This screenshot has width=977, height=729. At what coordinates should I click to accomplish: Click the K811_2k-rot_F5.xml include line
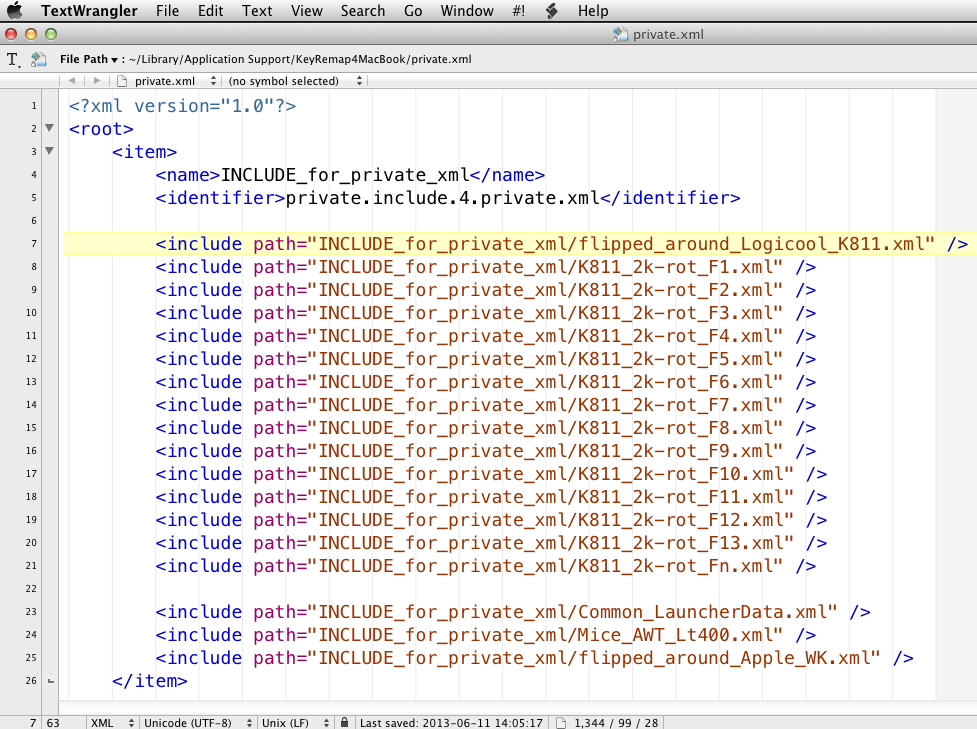click(485, 359)
